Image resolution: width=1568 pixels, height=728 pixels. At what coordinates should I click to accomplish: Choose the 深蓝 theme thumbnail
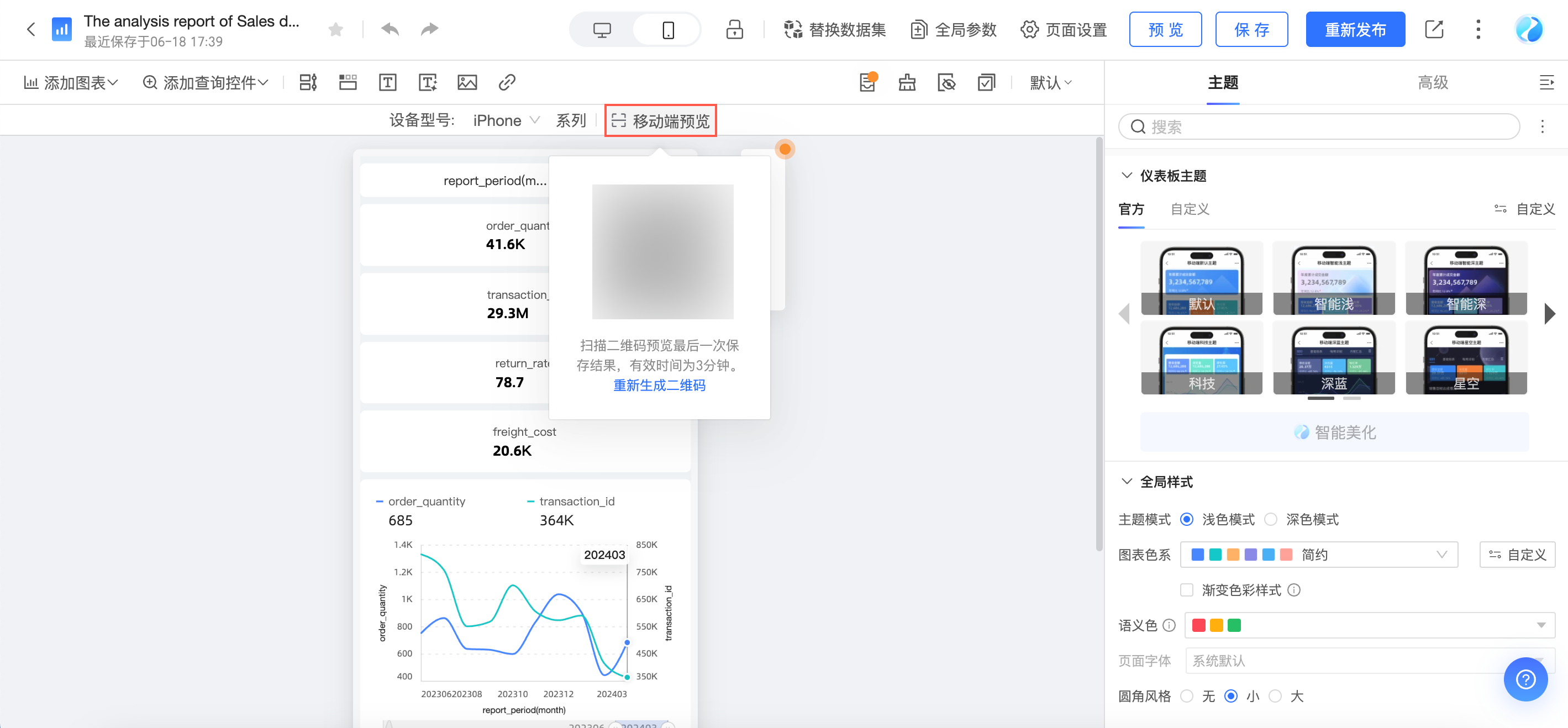coord(1334,358)
